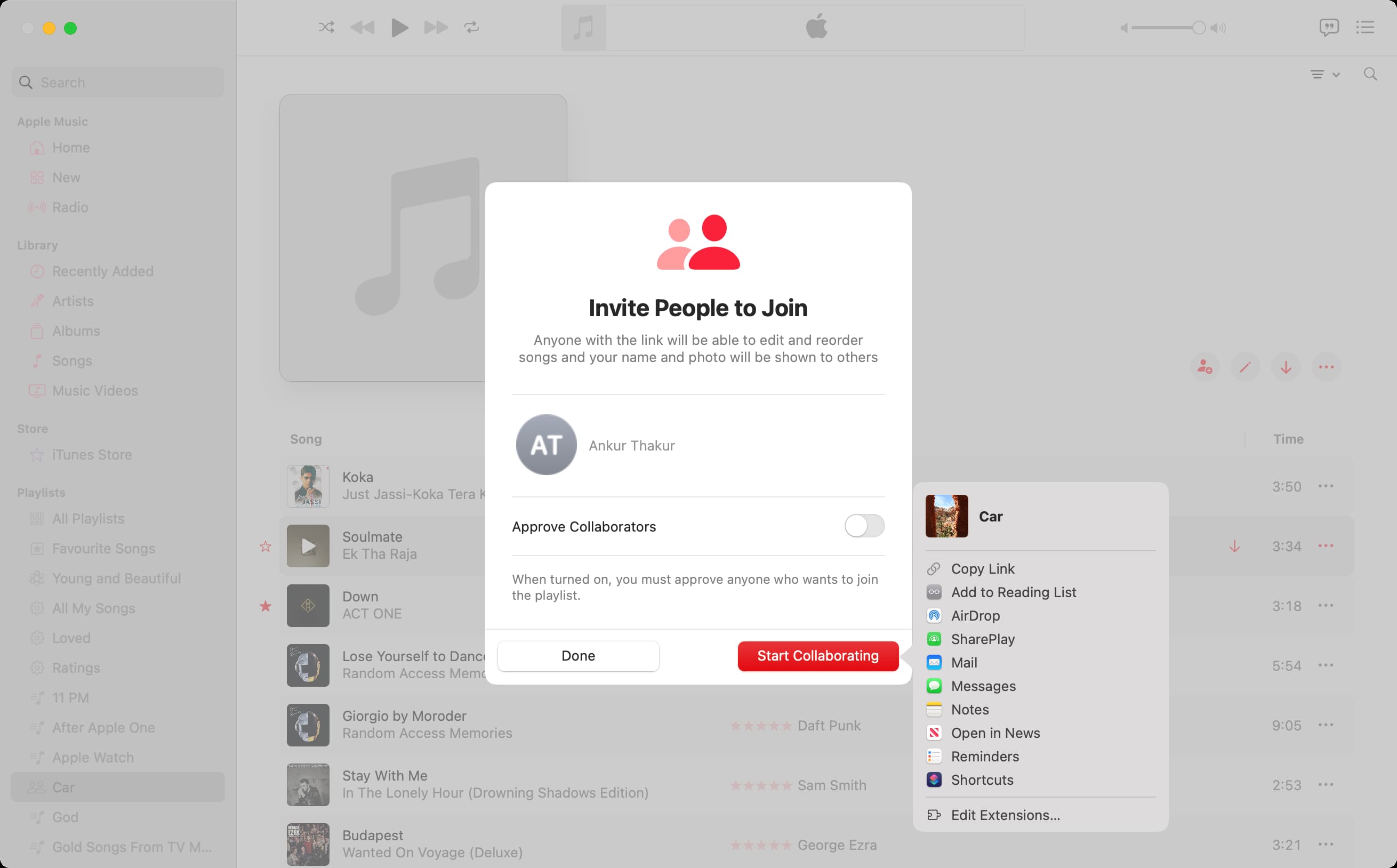Click the Start Collaborating button
Viewport: 1397px width, 868px height.
click(818, 656)
